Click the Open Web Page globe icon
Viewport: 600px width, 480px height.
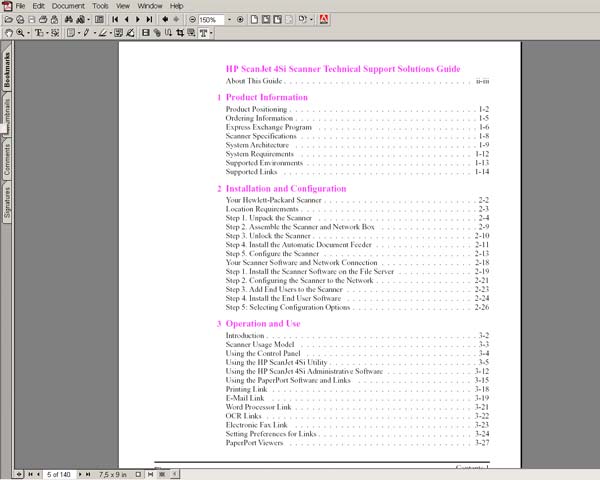point(20,20)
